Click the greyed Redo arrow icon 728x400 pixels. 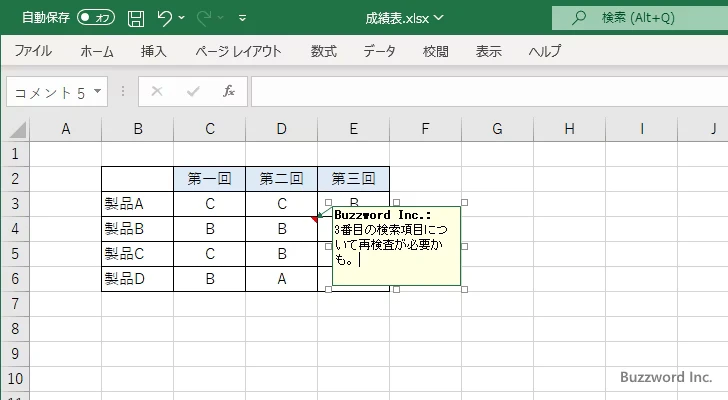tap(203, 18)
